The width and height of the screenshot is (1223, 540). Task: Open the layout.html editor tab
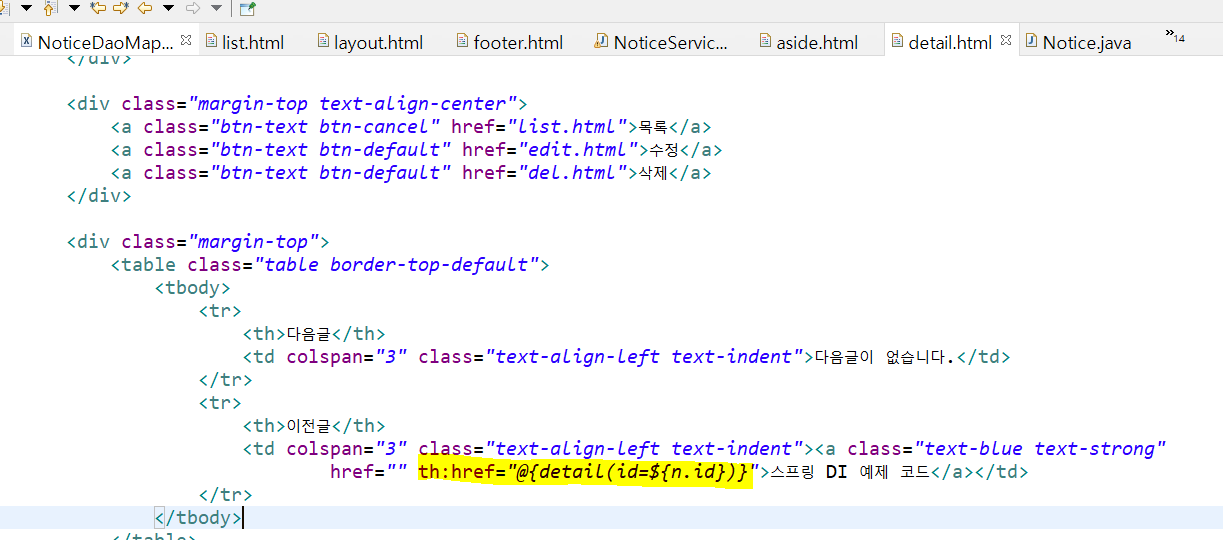click(x=379, y=42)
